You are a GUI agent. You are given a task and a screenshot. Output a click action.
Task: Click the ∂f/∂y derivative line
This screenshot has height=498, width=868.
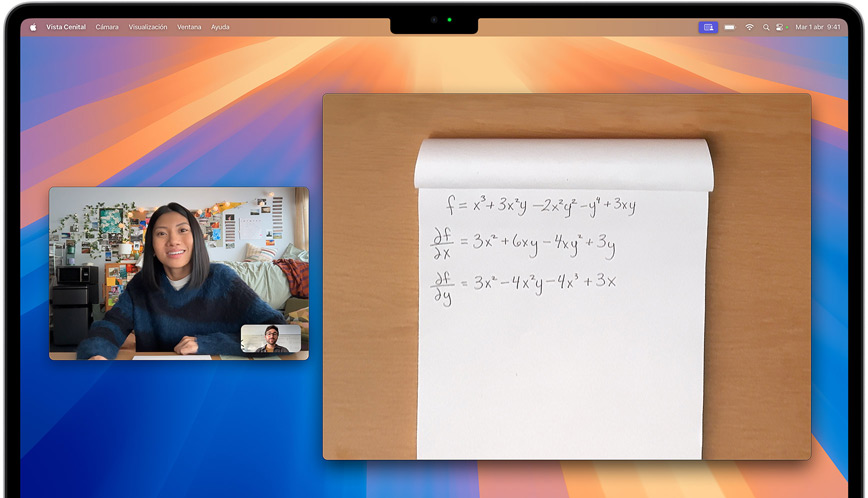click(x=524, y=285)
